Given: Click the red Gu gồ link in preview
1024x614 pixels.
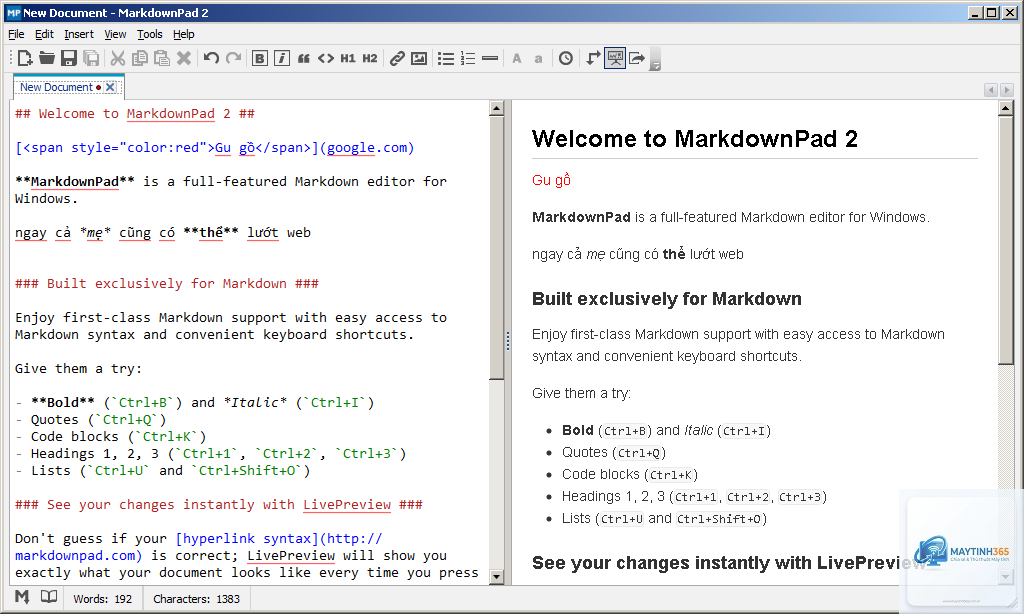Looking at the screenshot, I should (551, 180).
